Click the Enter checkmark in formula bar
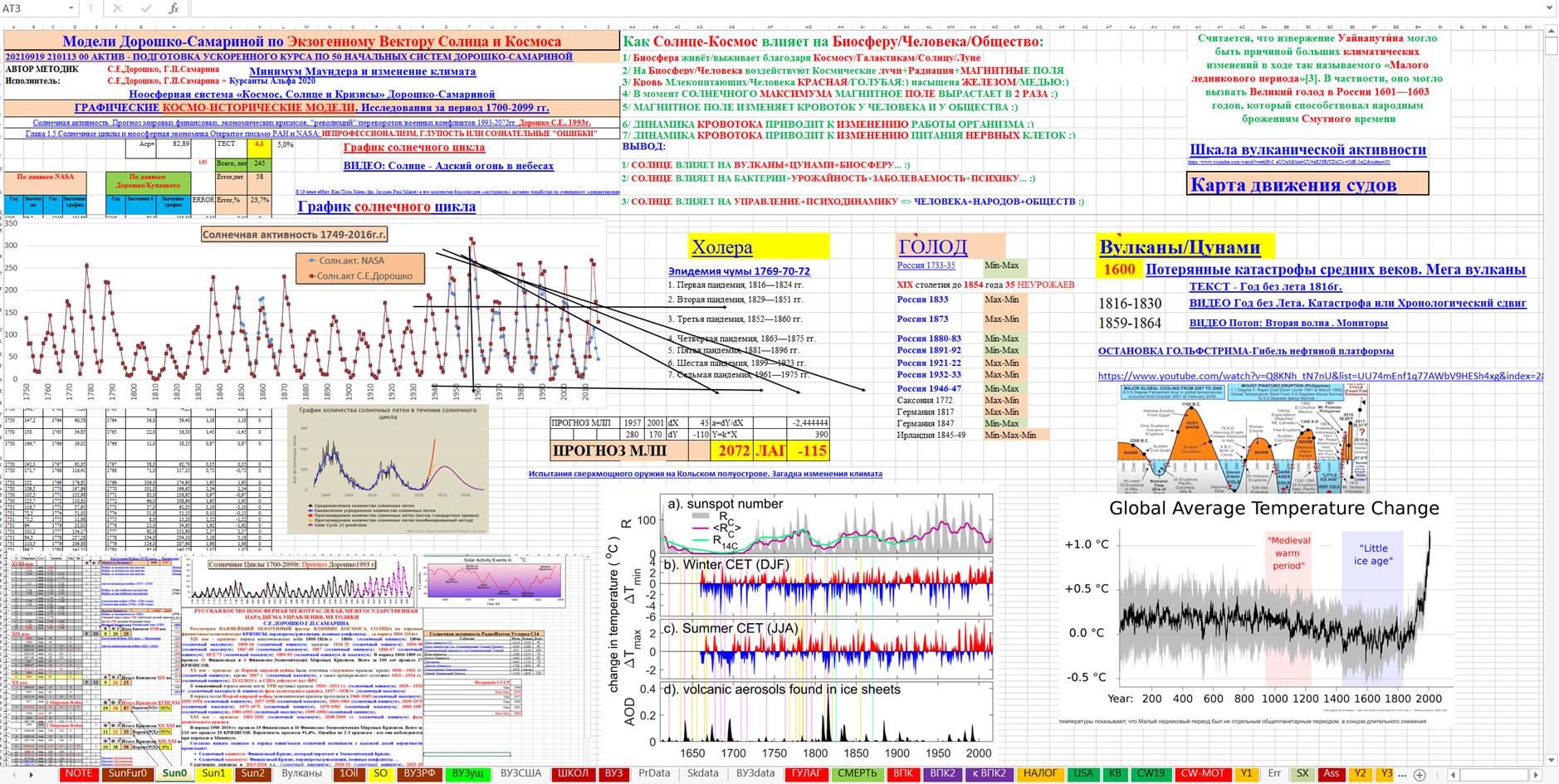1559x784 pixels. pyautogui.click(x=145, y=8)
